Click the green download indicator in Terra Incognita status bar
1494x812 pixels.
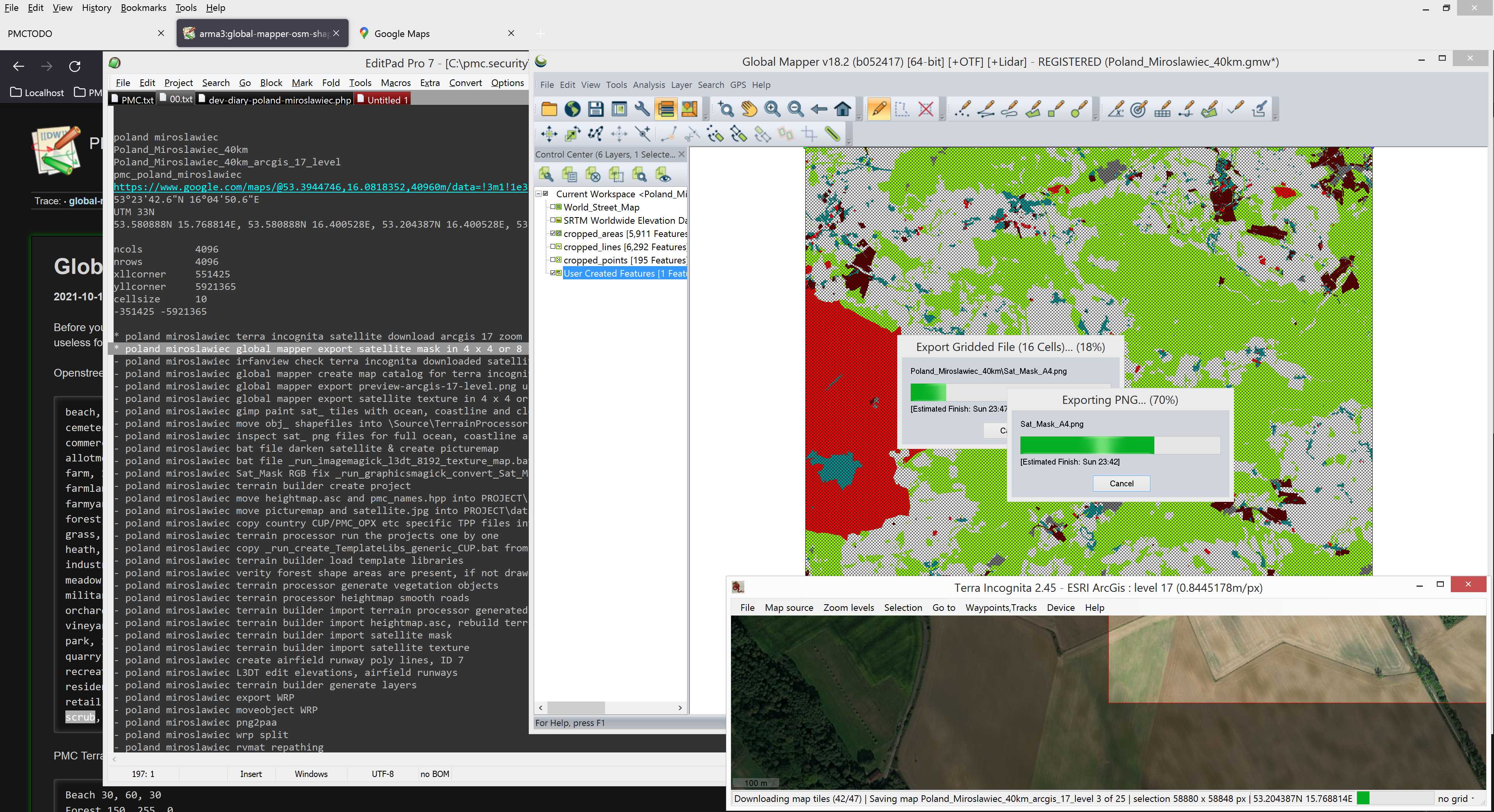click(1363, 799)
